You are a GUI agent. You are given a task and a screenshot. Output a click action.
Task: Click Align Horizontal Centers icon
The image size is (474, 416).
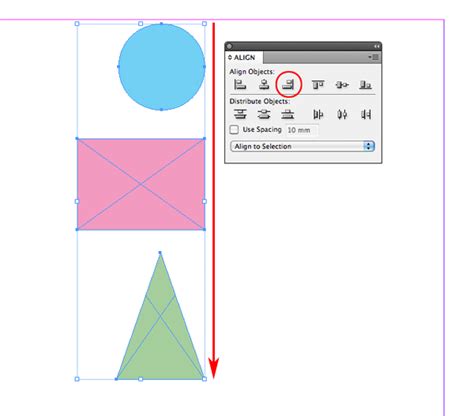point(264,85)
